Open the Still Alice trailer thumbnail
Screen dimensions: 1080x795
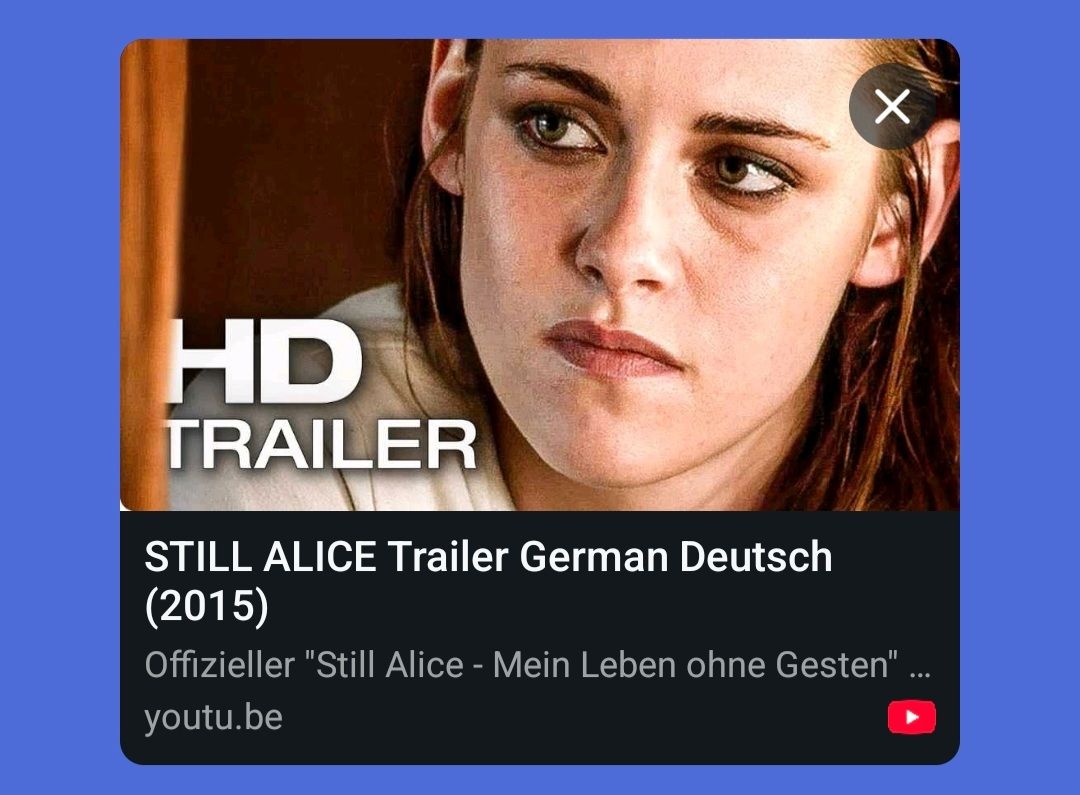click(x=539, y=275)
